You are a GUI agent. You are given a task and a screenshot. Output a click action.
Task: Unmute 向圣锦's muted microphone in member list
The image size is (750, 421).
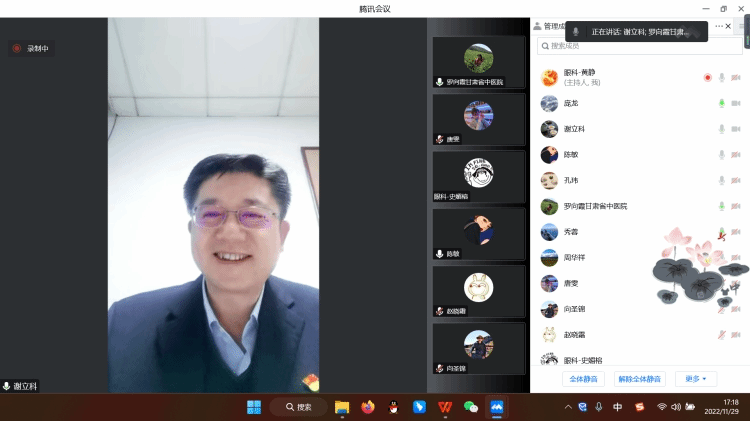[722, 309]
